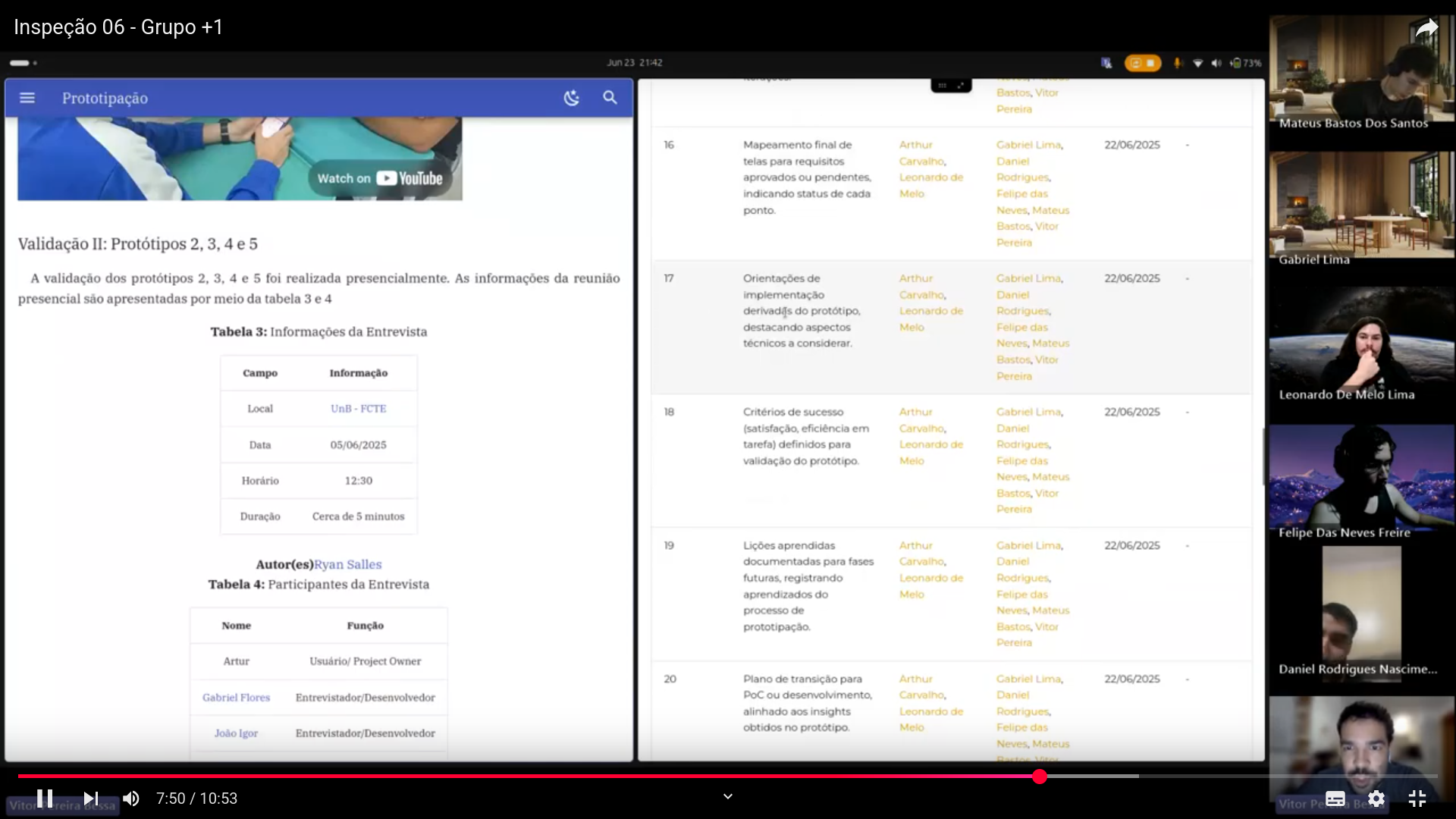Click the Inspeção 06 - Grupo +1 video title

(118, 27)
